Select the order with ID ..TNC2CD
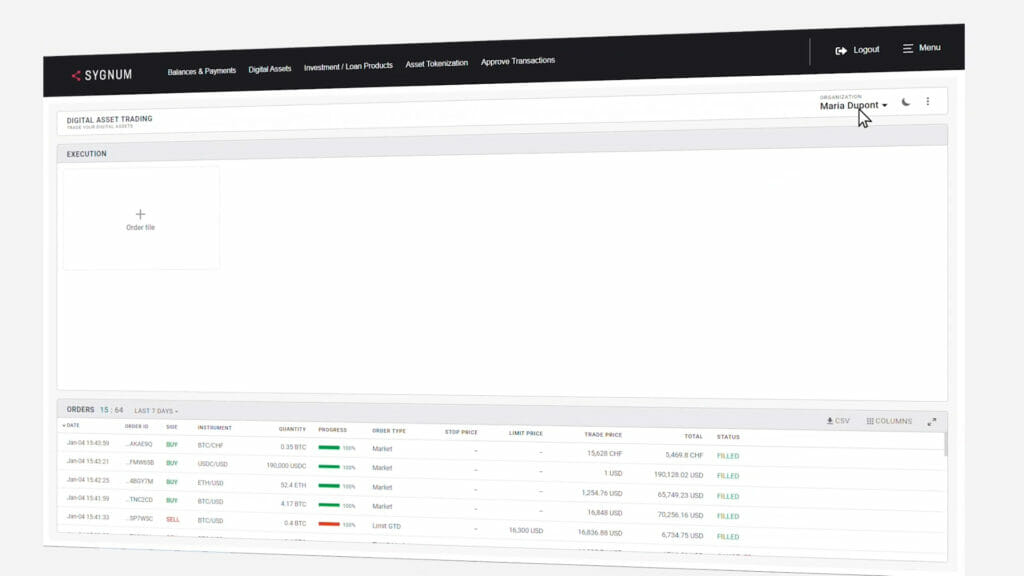1024x576 pixels. [x=139, y=500]
